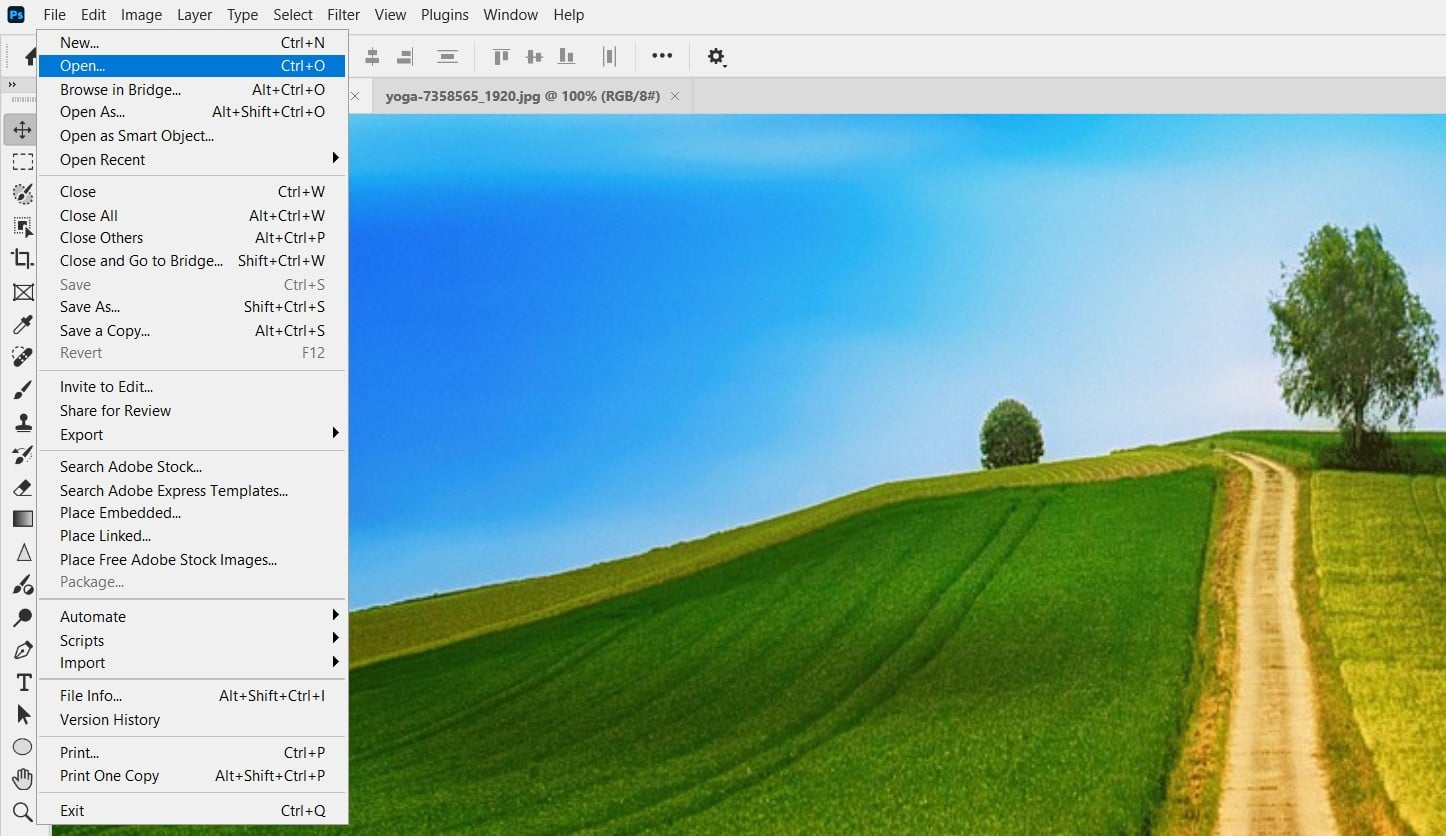Switch to the yoga-7358565_1920.jpg tab

522,96
